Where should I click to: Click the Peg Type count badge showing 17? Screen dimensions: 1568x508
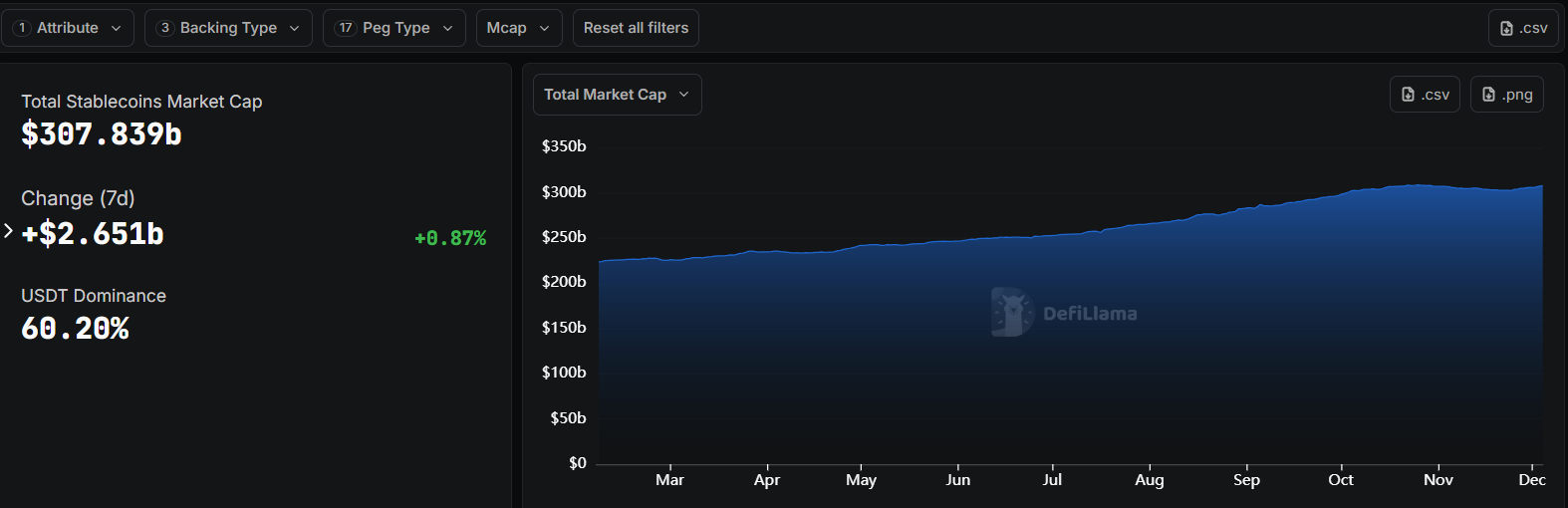[345, 28]
